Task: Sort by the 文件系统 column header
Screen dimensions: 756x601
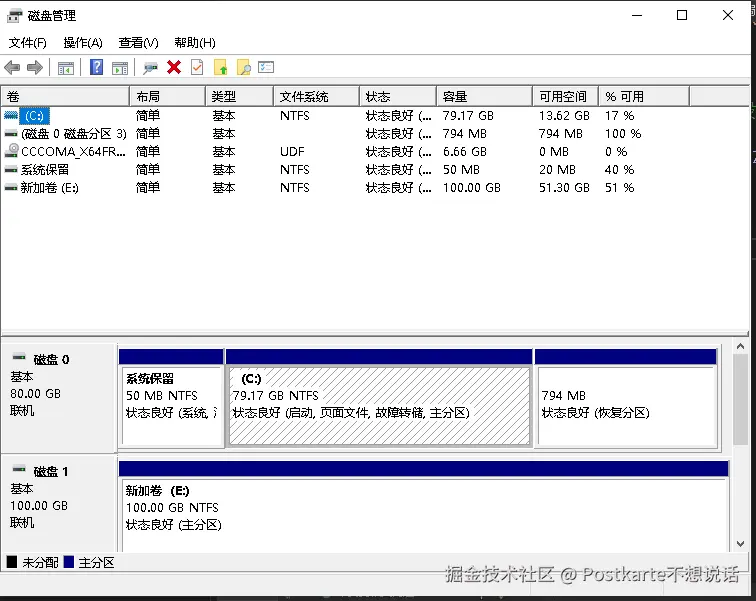Action: point(317,96)
